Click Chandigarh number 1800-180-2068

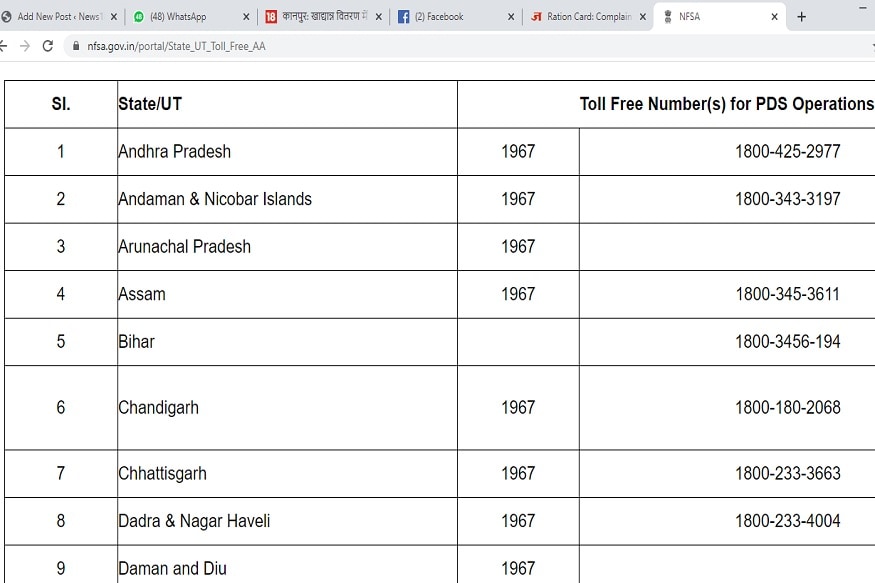(787, 408)
